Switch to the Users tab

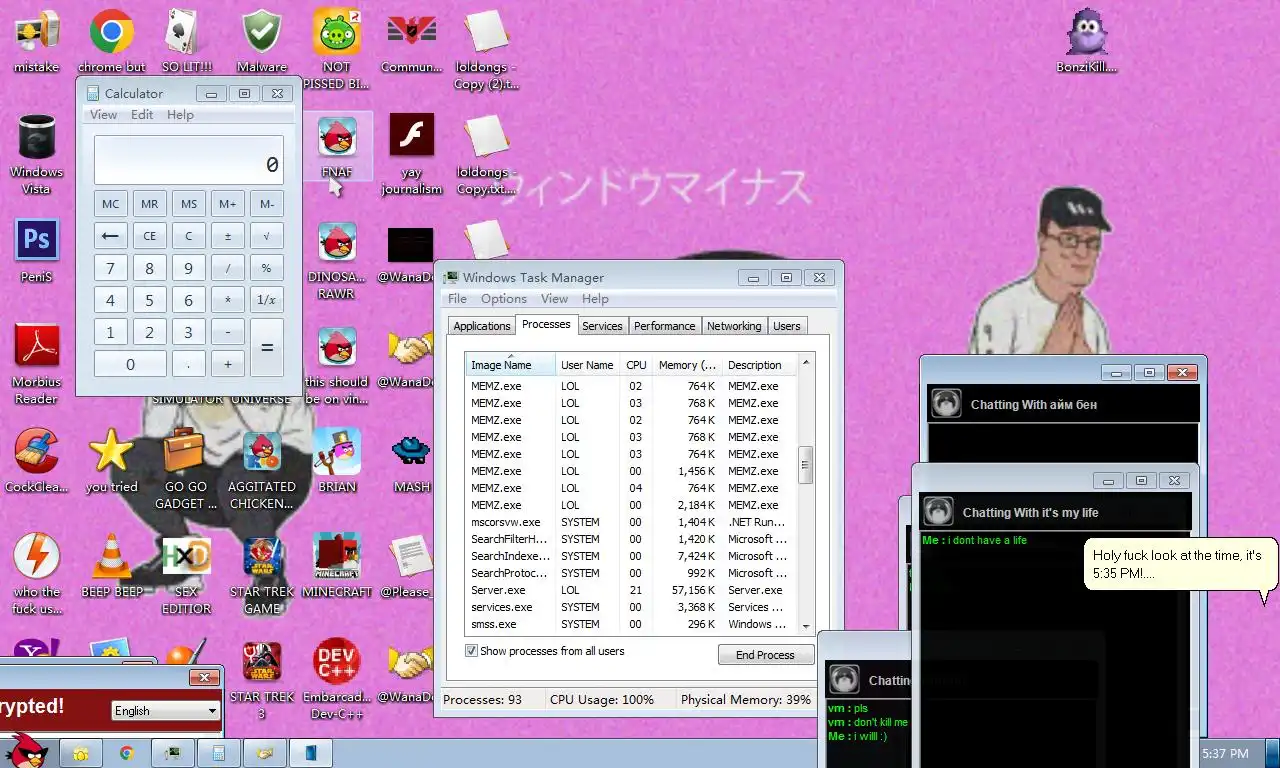pos(787,326)
